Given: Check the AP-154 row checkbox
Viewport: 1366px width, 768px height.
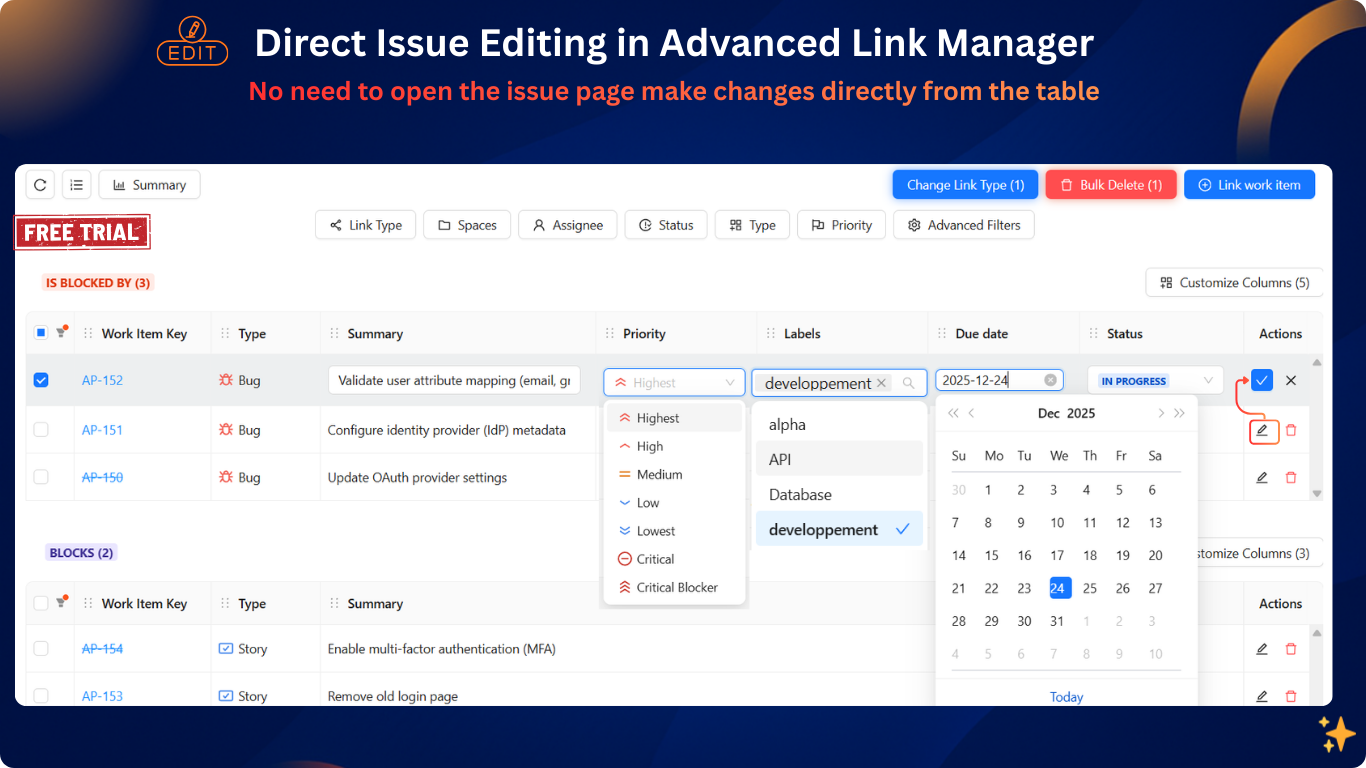Looking at the screenshot, I should 40,648.
